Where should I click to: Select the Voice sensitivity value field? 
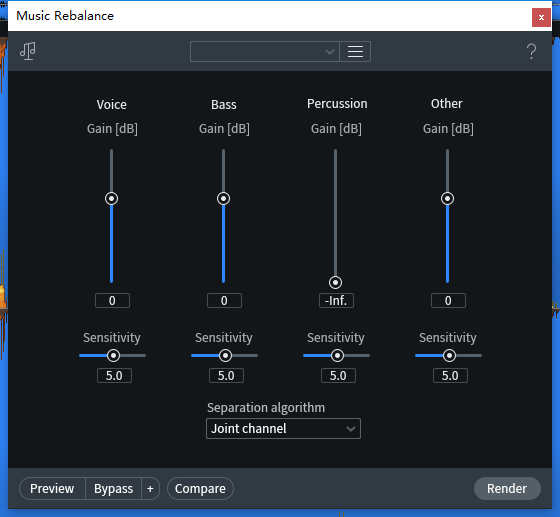(114, 376)
